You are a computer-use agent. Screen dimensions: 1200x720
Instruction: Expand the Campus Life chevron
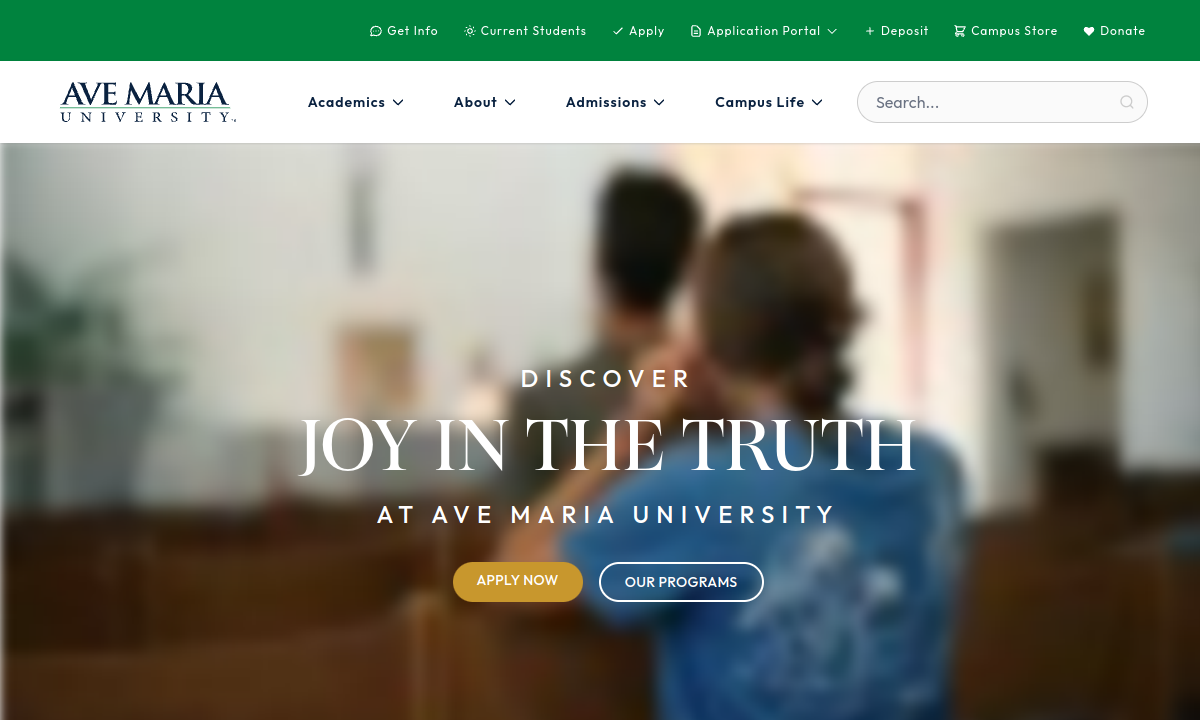pos(817,102)
